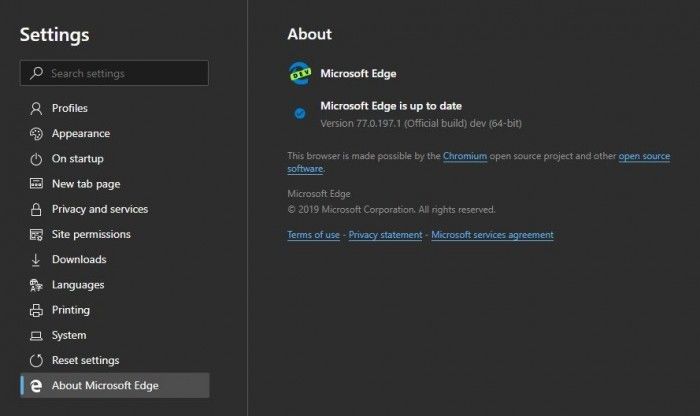Screen dimensions: 700x416
Task: Open New tab page settings
Action: pos(115,184)
